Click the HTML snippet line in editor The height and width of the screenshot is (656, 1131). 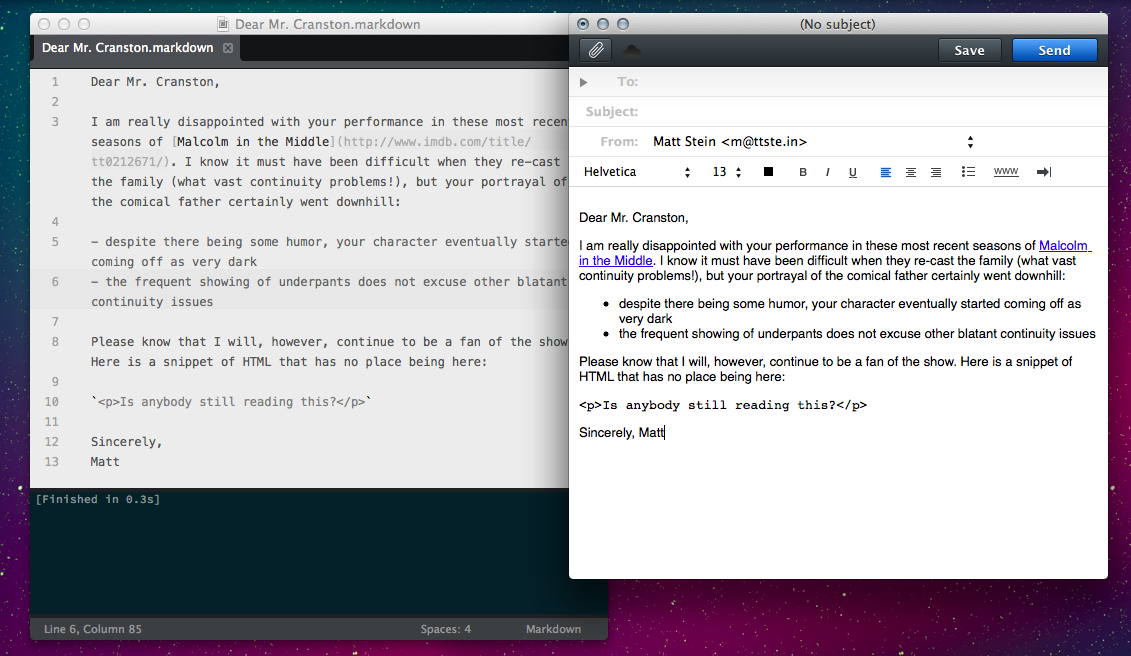[232, 401]
